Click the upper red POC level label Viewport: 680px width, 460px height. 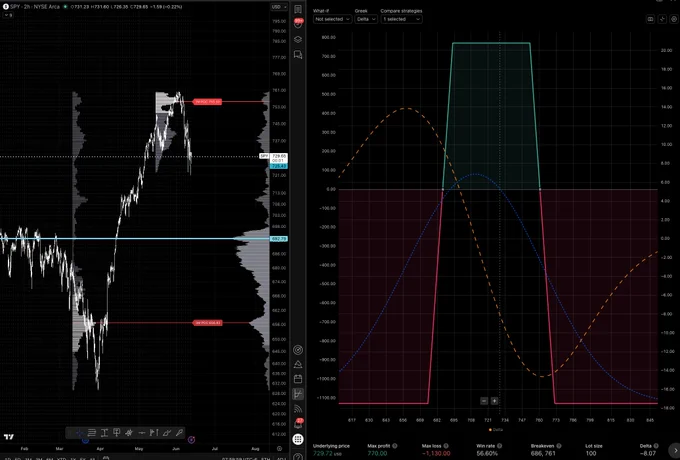point(207,102)
